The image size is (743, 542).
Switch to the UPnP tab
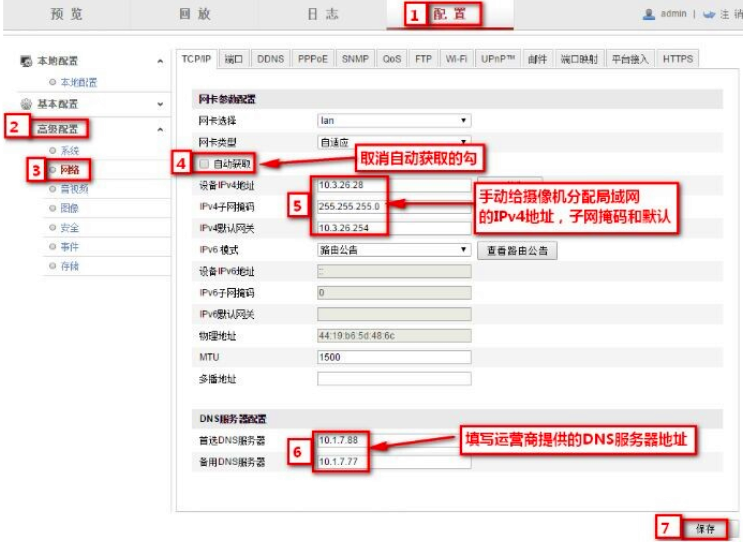coord(498,59)
